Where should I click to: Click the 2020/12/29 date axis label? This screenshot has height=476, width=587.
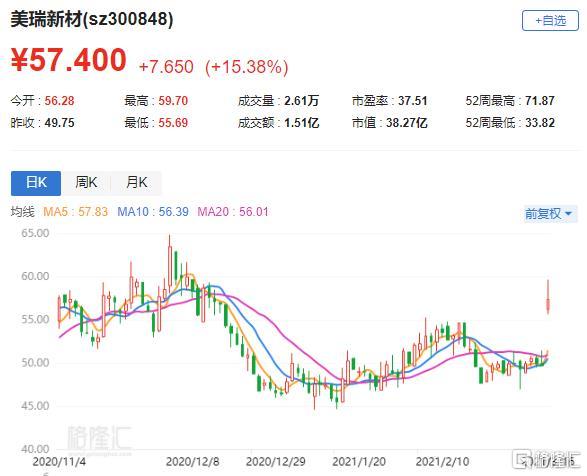click(276, 461)
